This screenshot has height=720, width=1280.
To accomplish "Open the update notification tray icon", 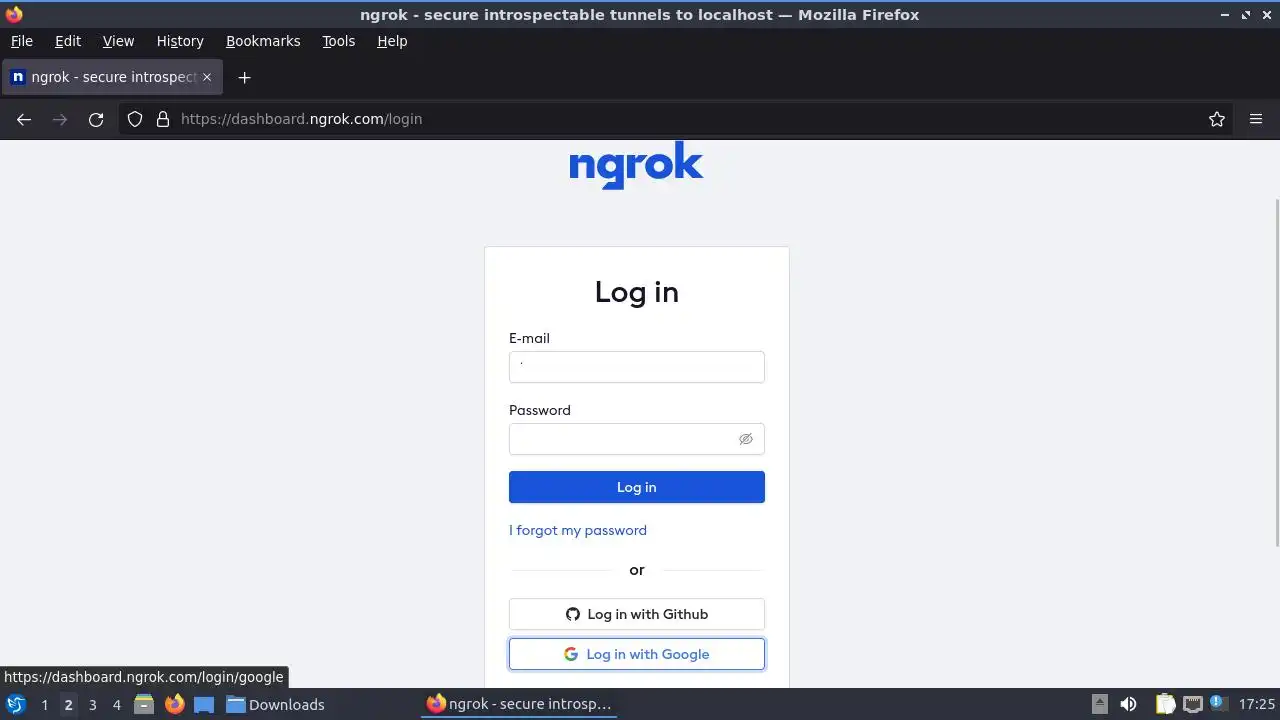I will coord(1217,704).
